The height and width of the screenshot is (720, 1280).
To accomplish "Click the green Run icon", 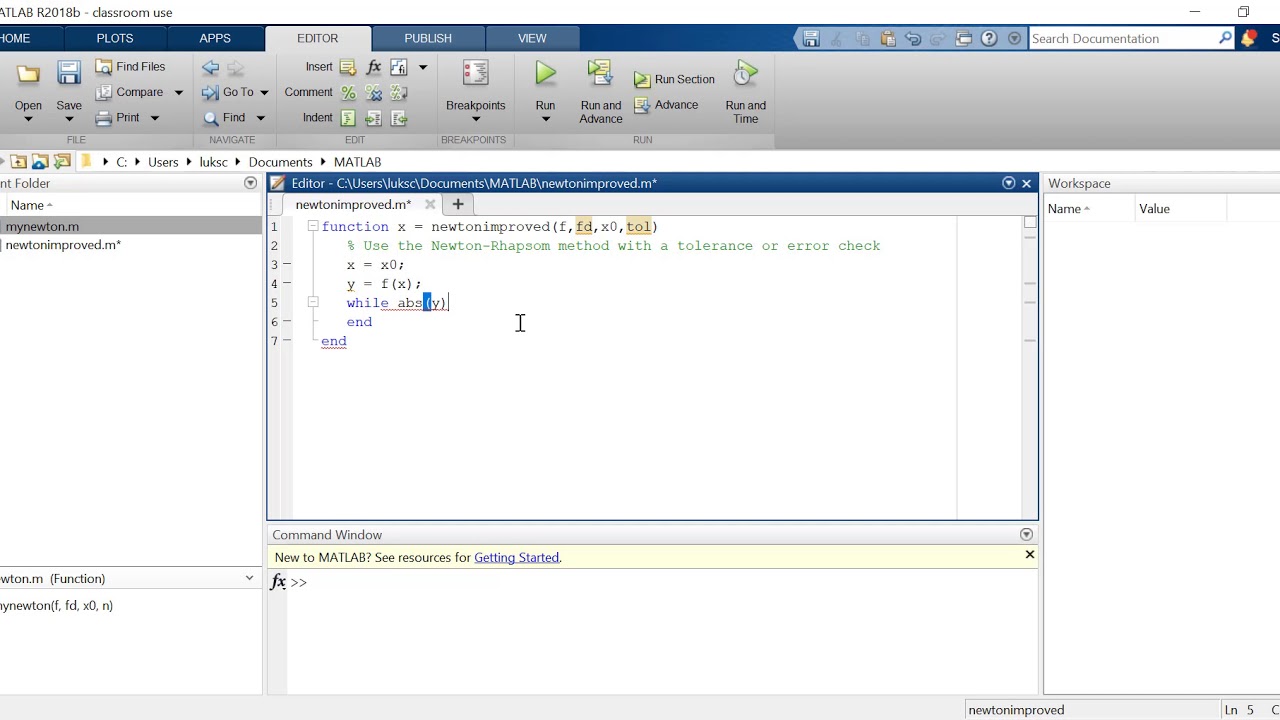I will [545, 73].
